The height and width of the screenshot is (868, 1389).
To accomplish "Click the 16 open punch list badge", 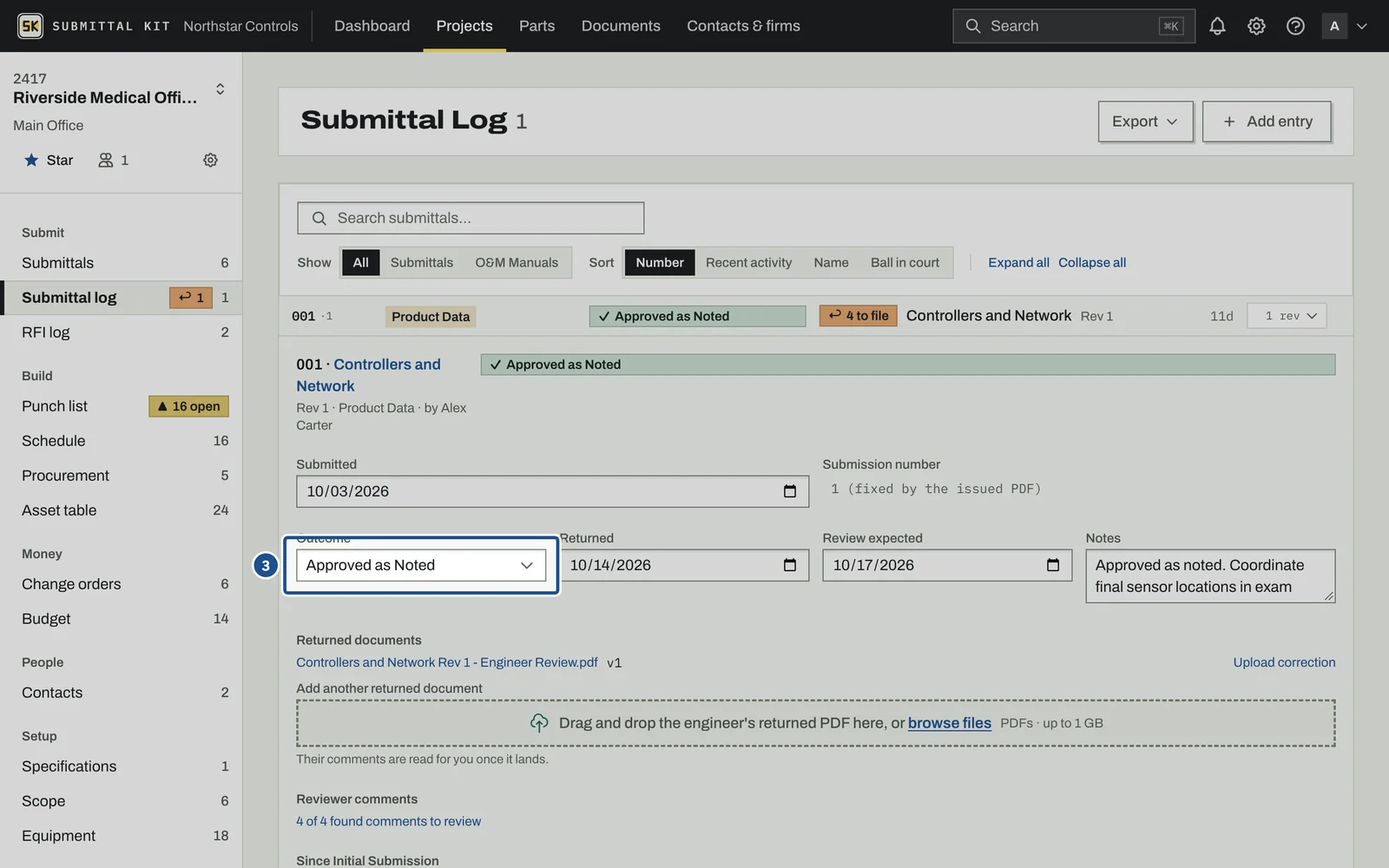I will tap(189, 406).
